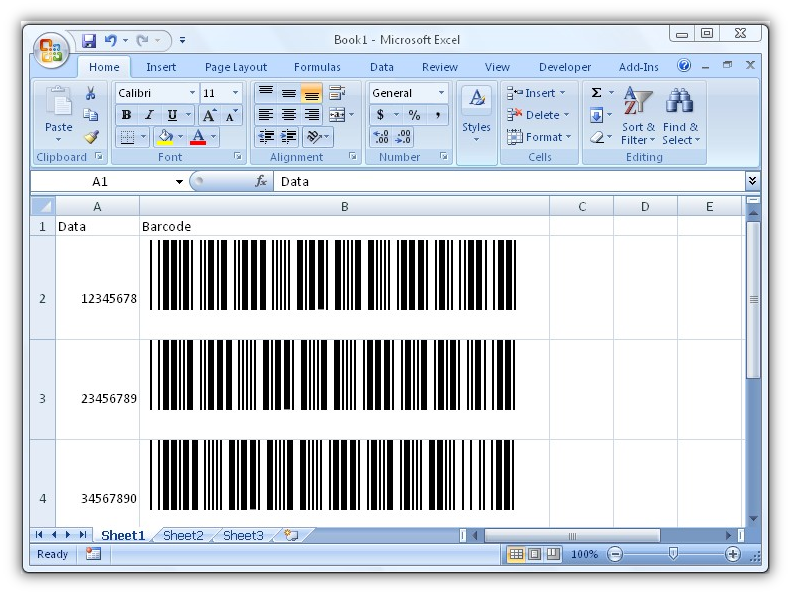Apply cell borders icon

[128, 137]
